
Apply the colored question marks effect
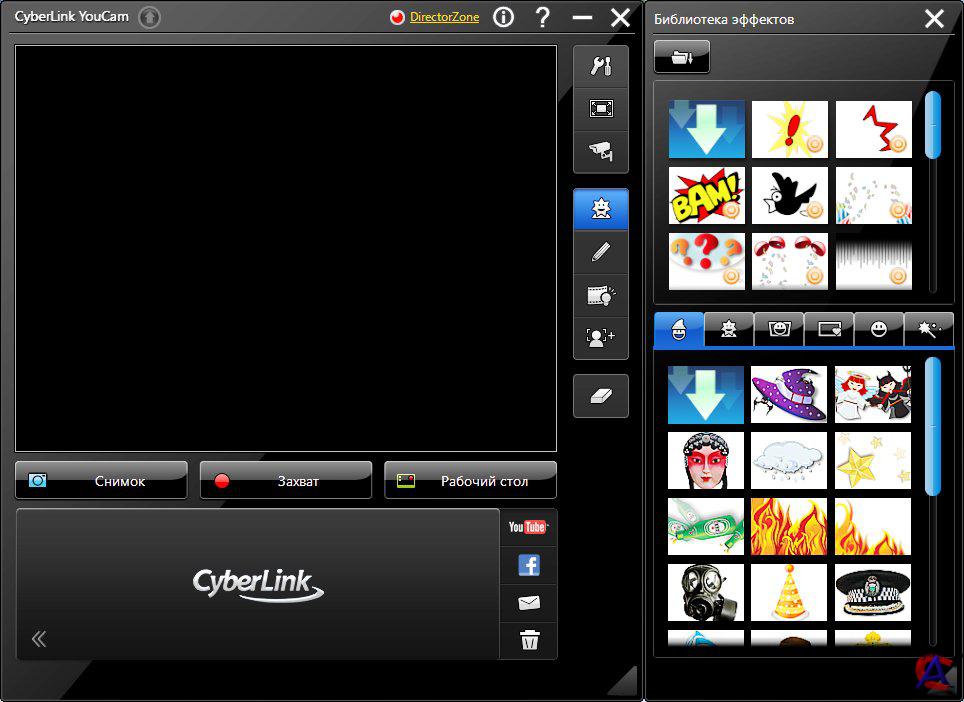pos(706,261)
